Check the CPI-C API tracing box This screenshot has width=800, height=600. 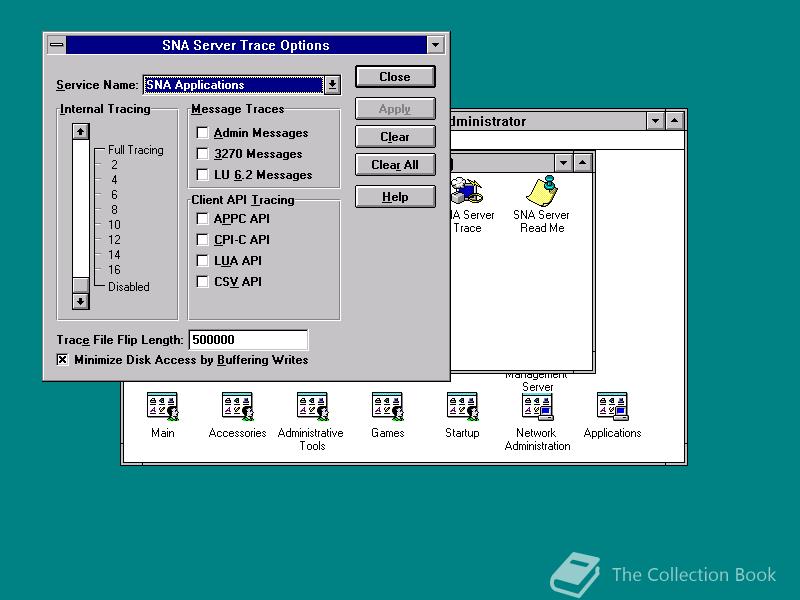pyautogui.click(x=203, y=239)
